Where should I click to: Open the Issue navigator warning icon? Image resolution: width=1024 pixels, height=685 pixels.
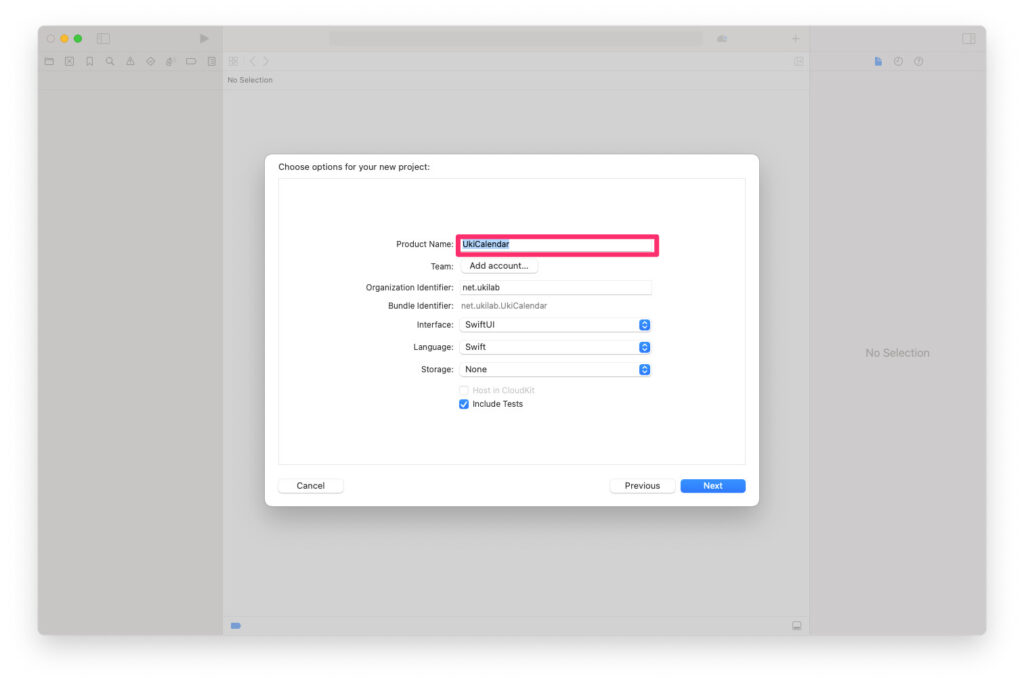(130, 61)
